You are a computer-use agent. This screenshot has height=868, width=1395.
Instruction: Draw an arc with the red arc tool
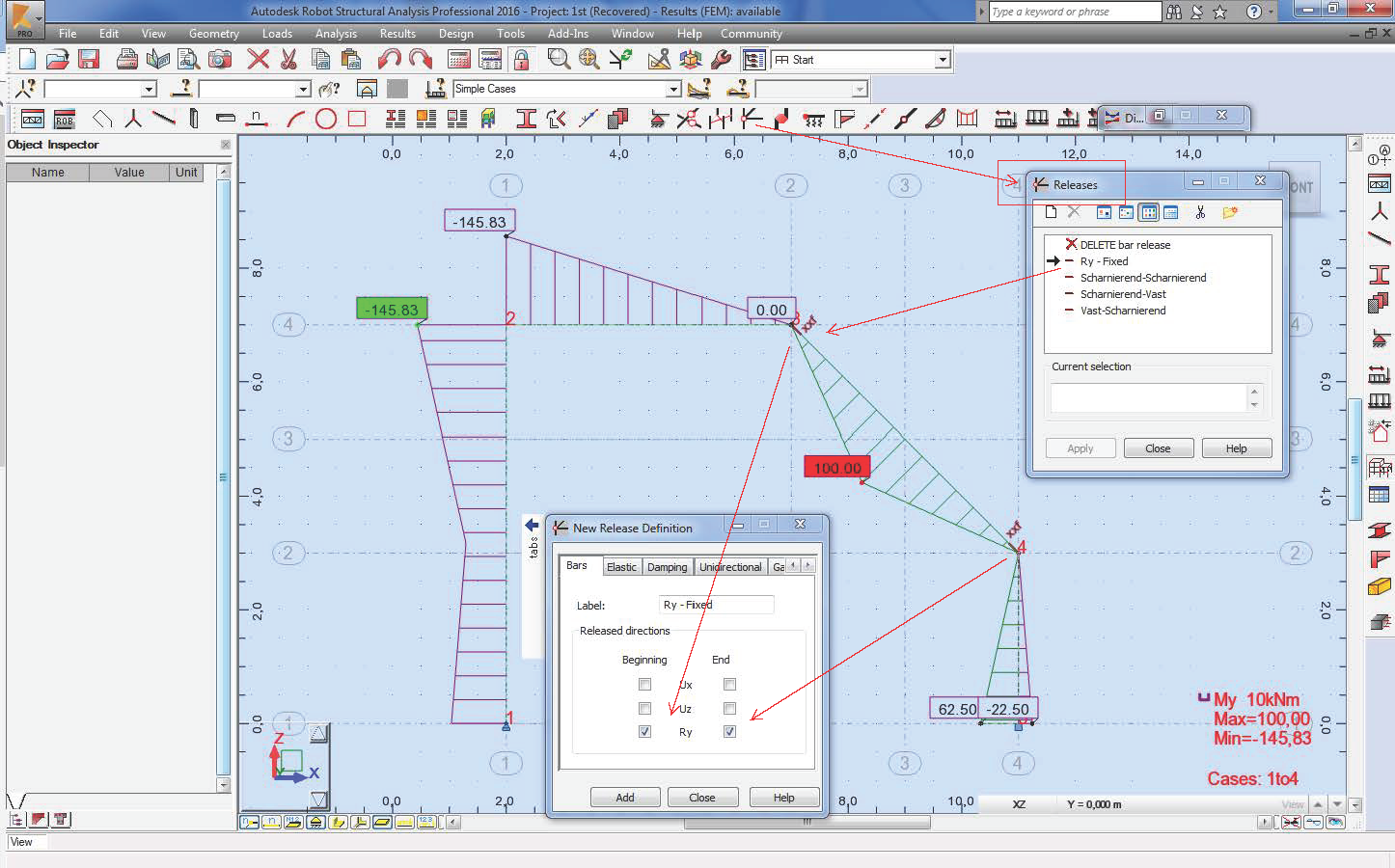(296, 119)
